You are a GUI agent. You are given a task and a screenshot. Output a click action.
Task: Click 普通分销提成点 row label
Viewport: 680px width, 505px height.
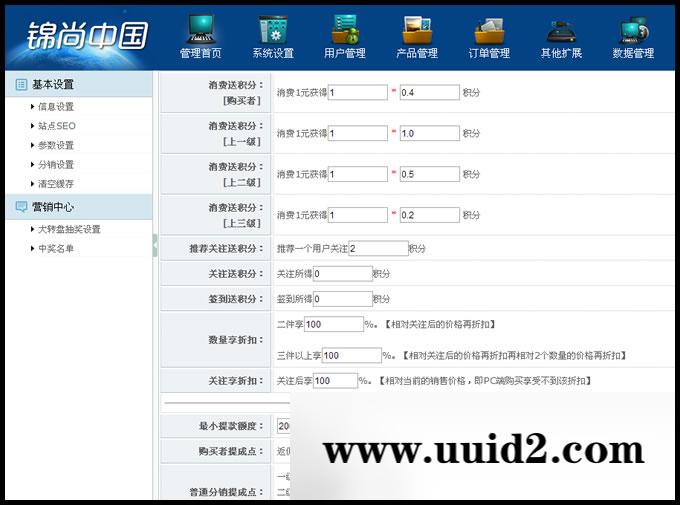pyautogui.click(x=226, y=492)
